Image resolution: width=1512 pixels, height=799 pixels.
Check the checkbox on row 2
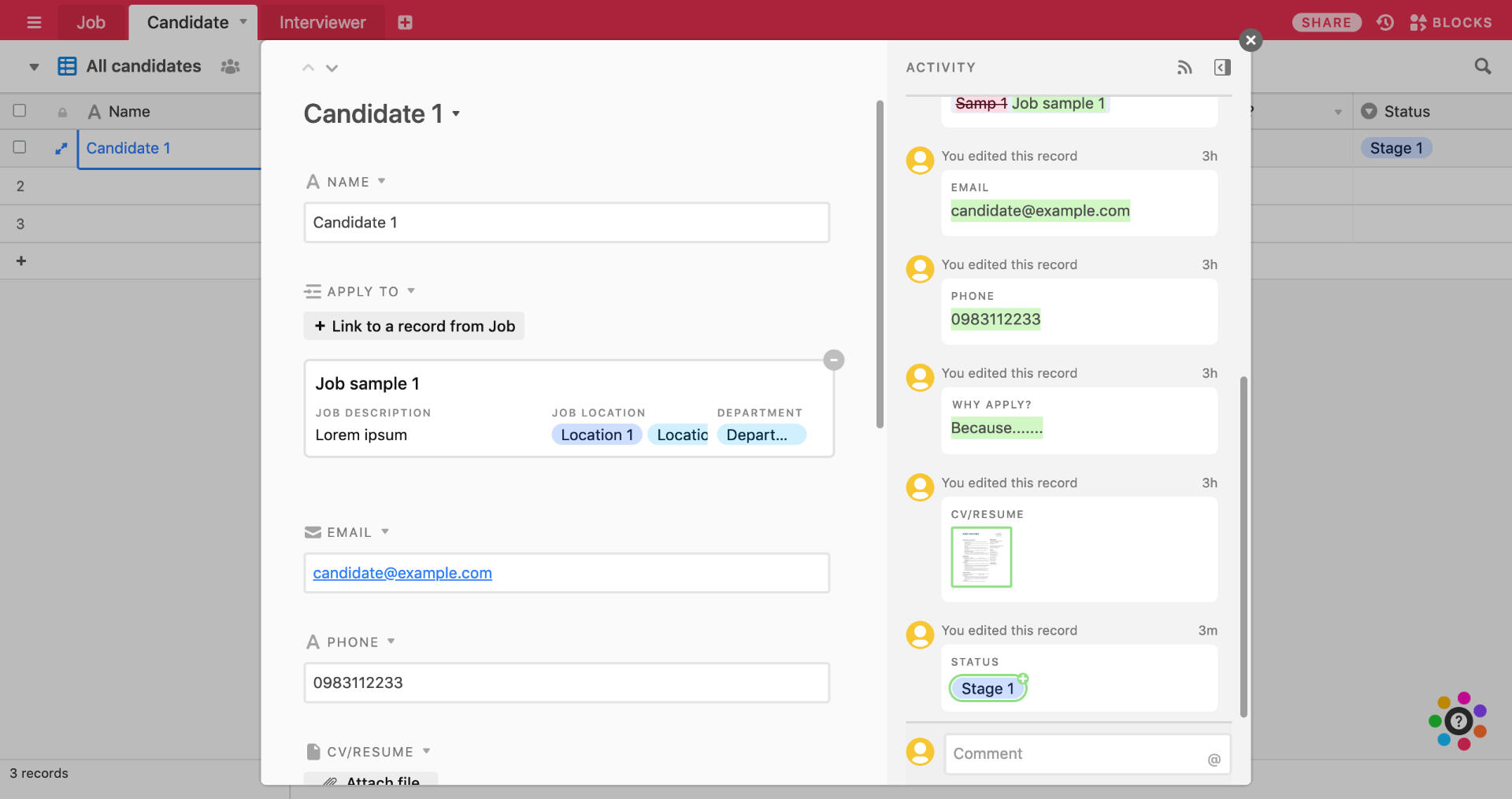[20, 186]
